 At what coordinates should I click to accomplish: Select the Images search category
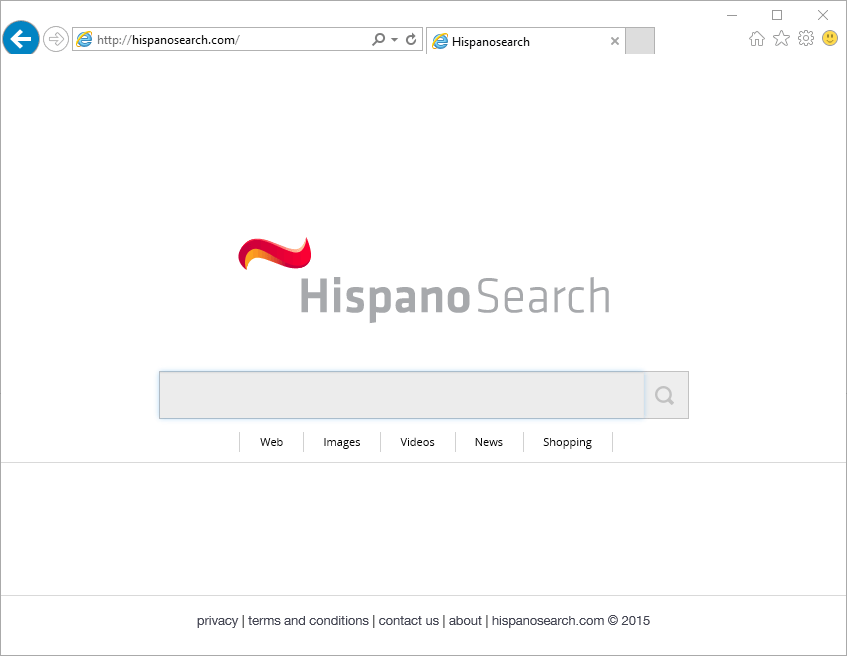342,442
